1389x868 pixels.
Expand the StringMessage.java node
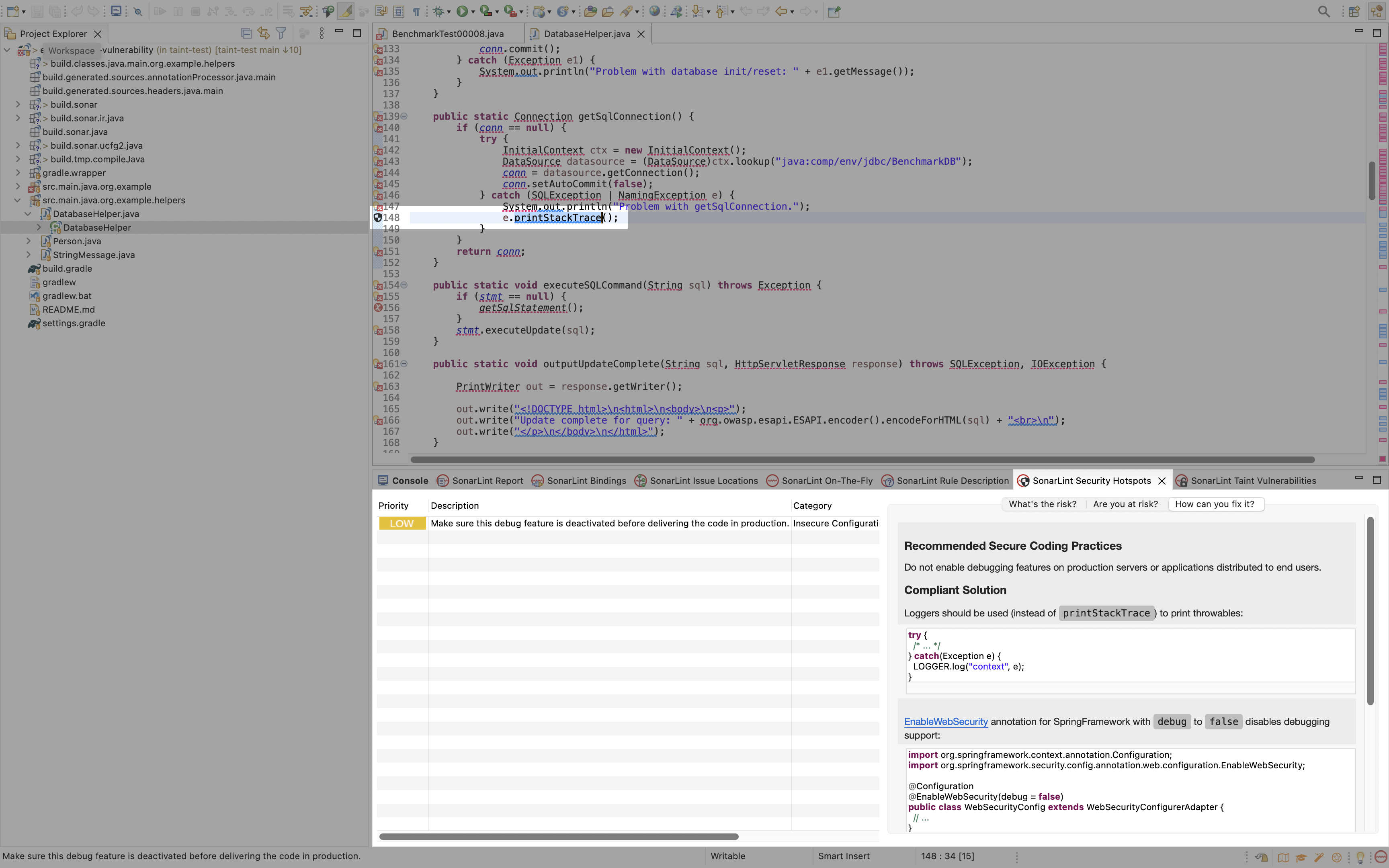pos(29,255)
